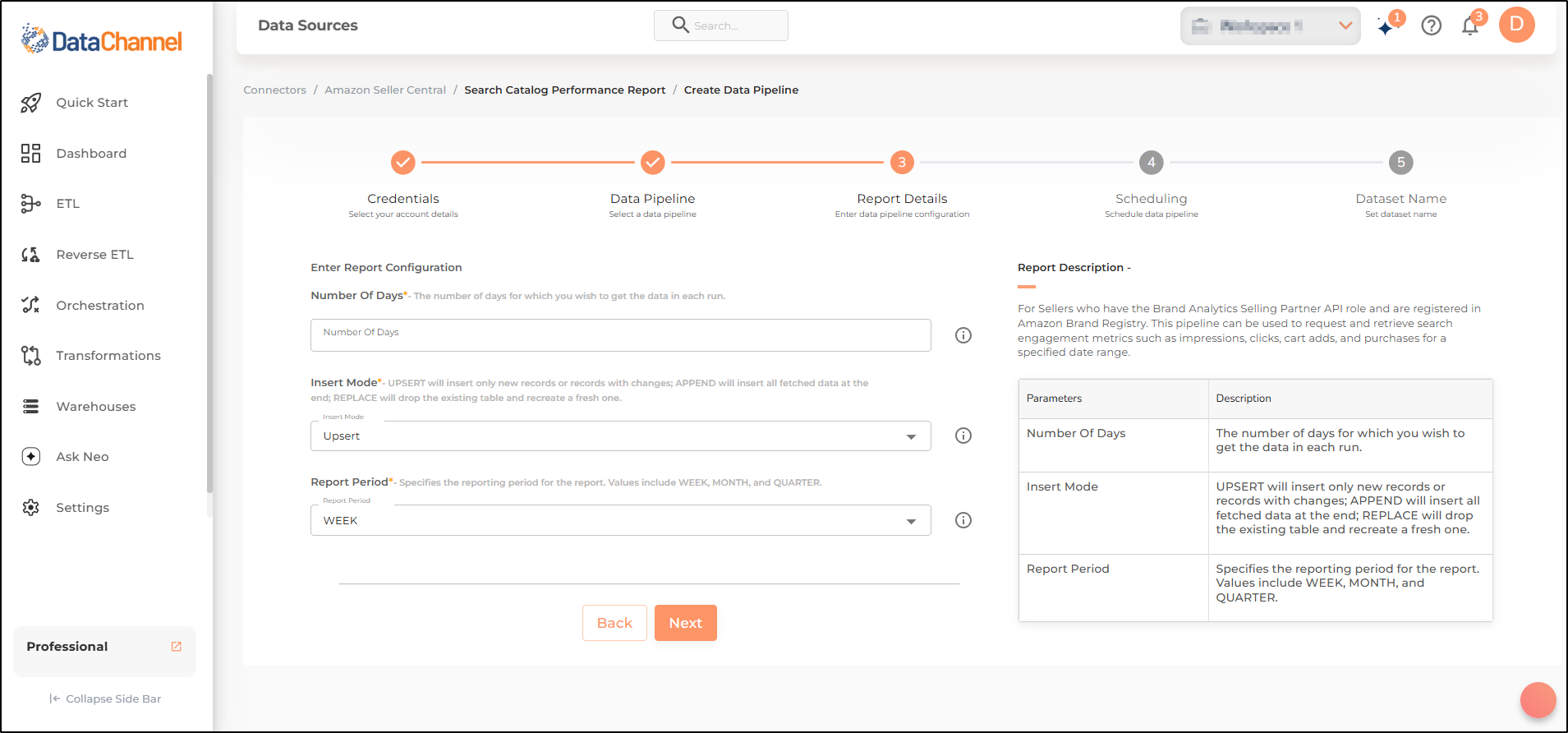This screenshot has height=733, width=1568.
Task: Click Search Catalog Performance Report breadcrumb
Action: tap(565, 90)
